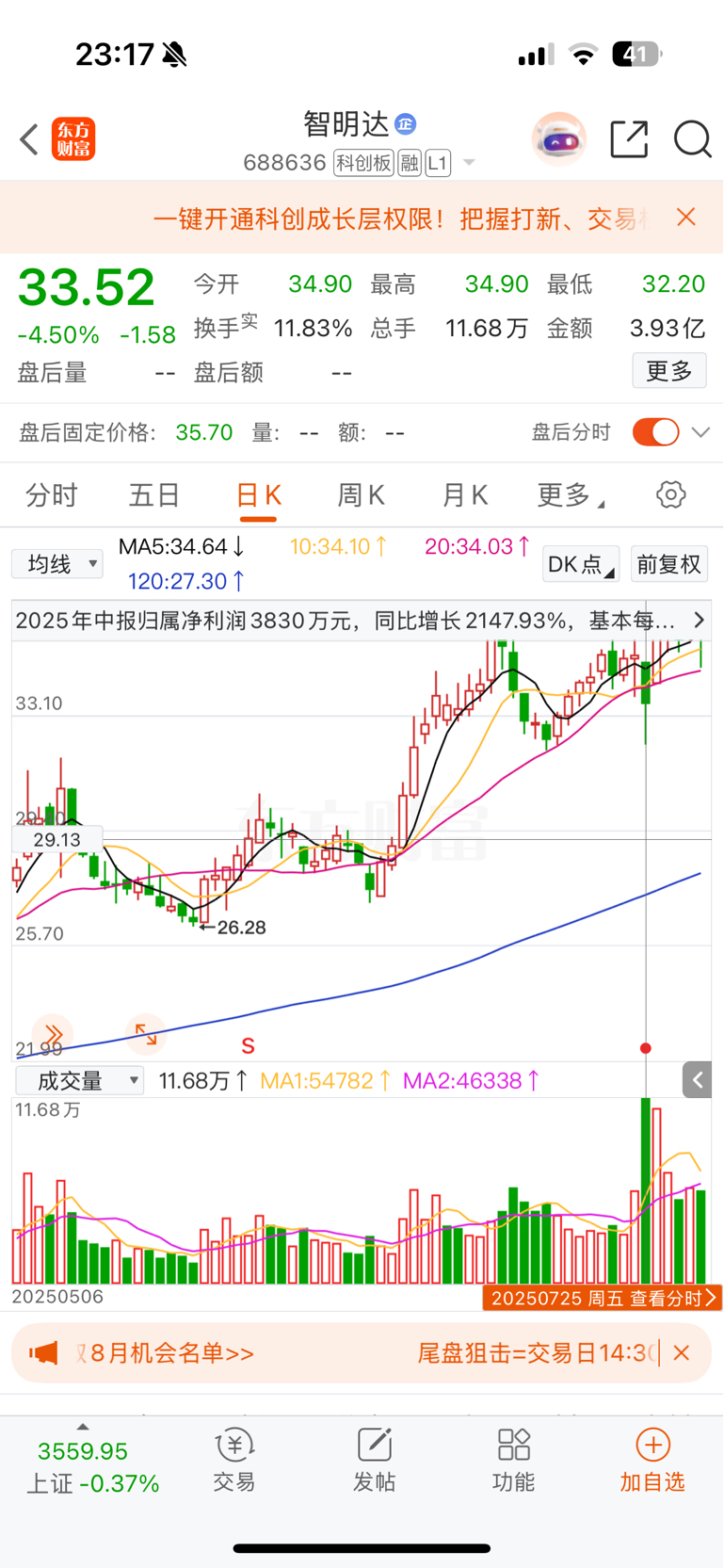Open the 2025年中报 news headline
The height and width of the screenshot is (1568, 724).
[345, 621]
